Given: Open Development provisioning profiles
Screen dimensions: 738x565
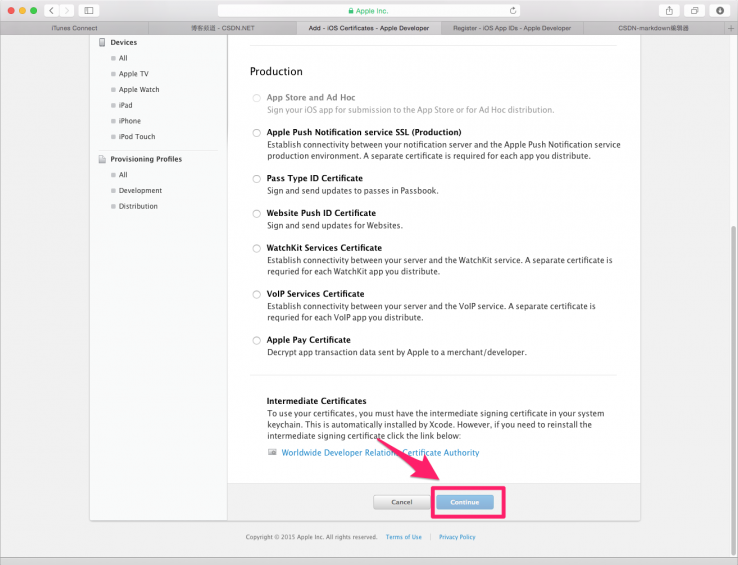Looking at the screenshot, I should coord(140,191).
